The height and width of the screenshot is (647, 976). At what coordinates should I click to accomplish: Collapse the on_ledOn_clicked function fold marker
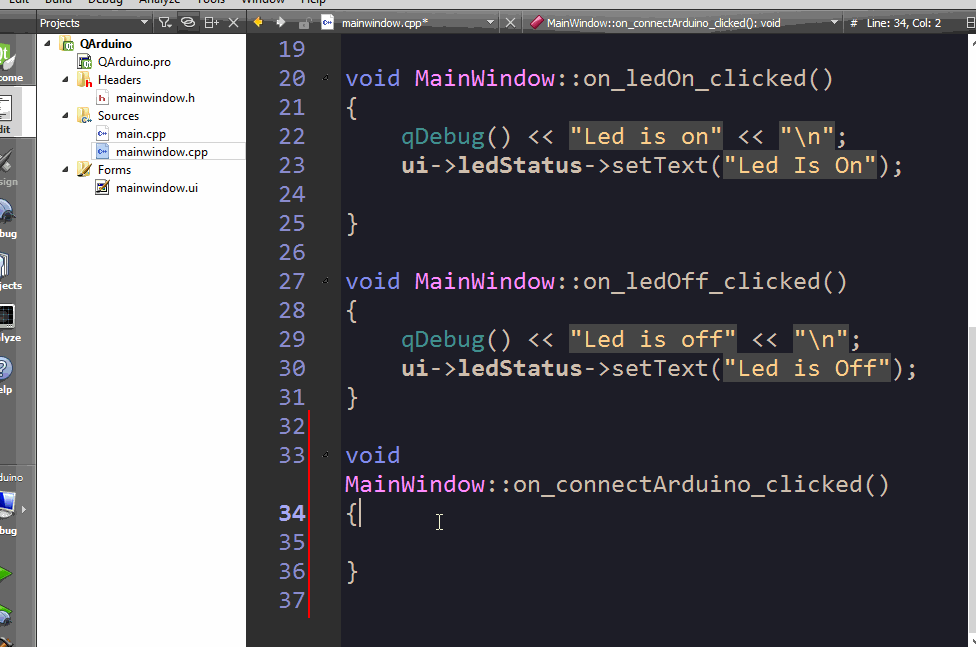[x=326, y=78]
